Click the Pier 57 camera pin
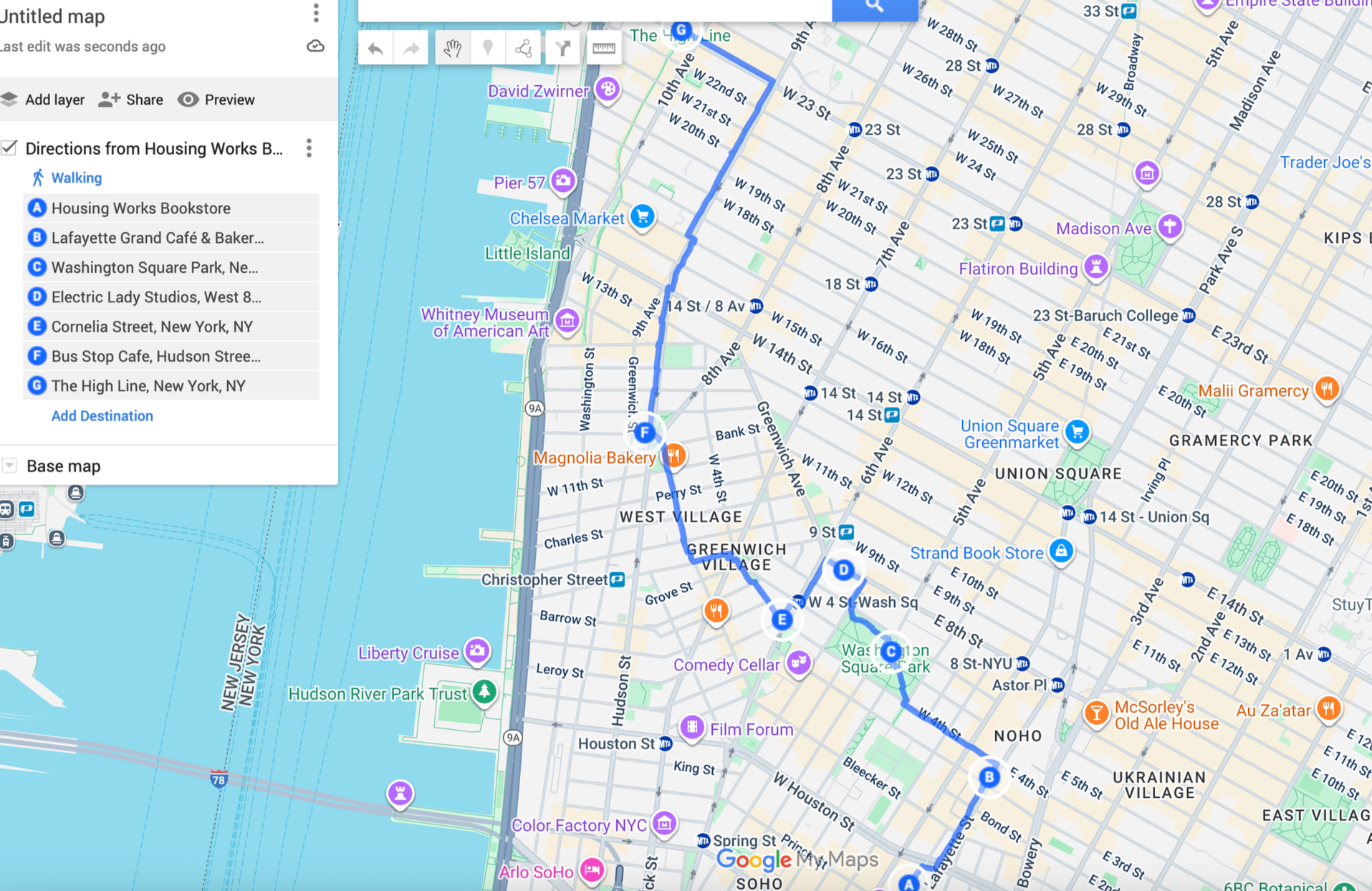This screenshot has height=891, width=1372. [x=563, y=180]
